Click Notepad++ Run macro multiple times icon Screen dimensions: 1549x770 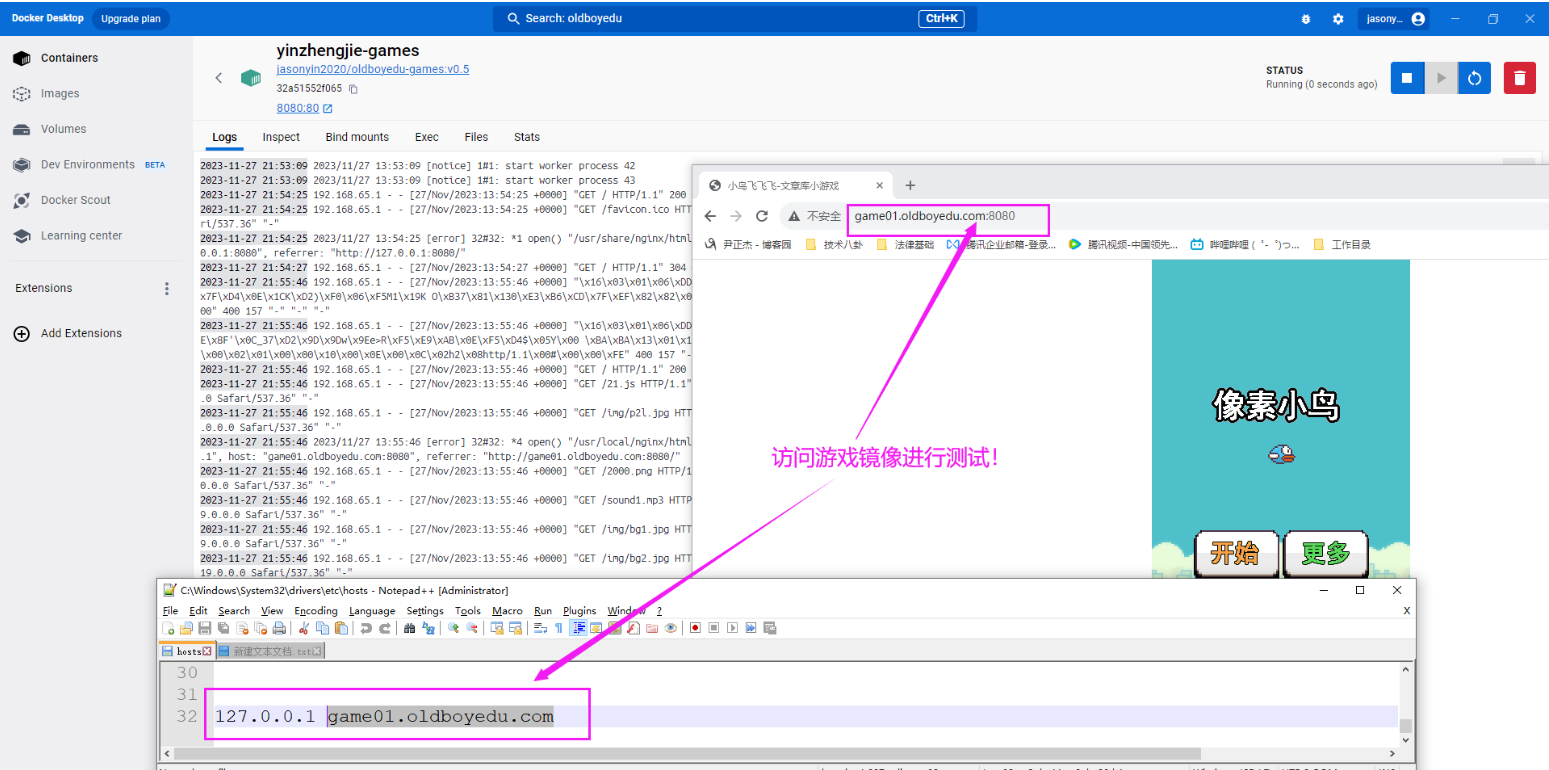[751, 628]
